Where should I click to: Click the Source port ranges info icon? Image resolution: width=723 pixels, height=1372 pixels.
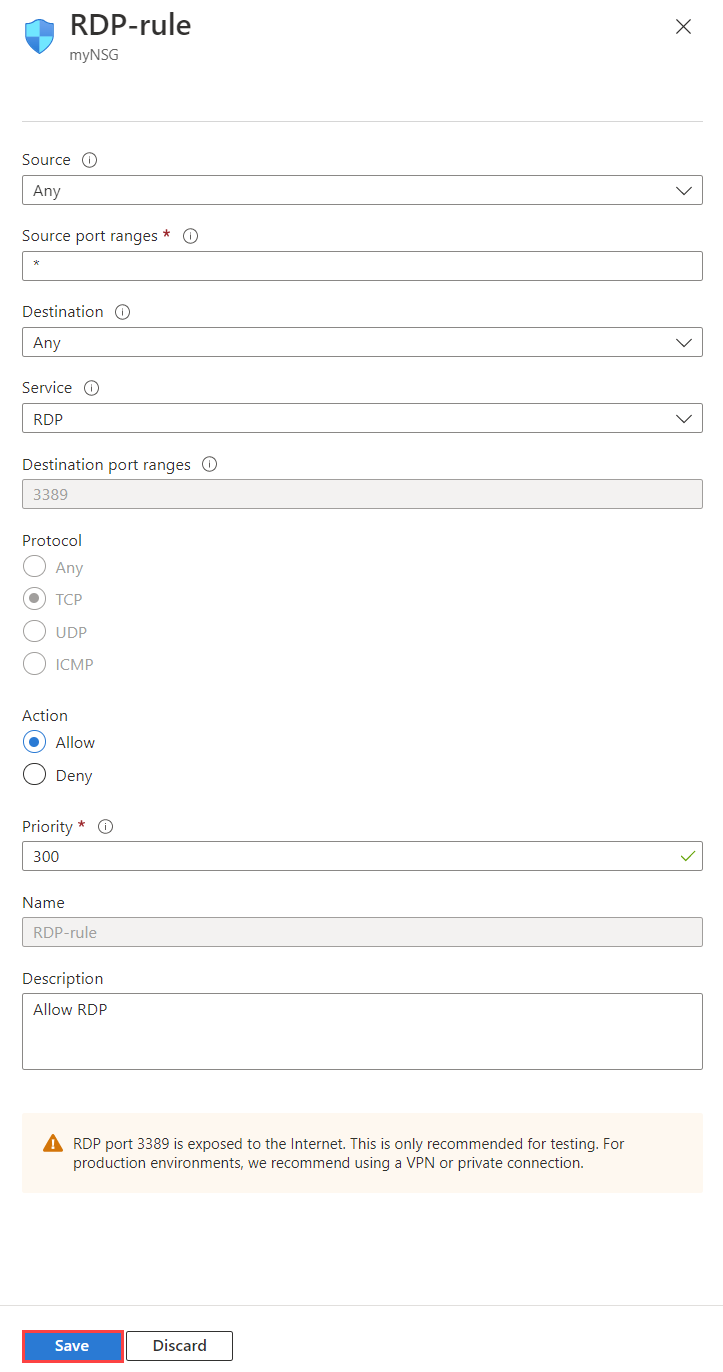click(x=190, y=235)
